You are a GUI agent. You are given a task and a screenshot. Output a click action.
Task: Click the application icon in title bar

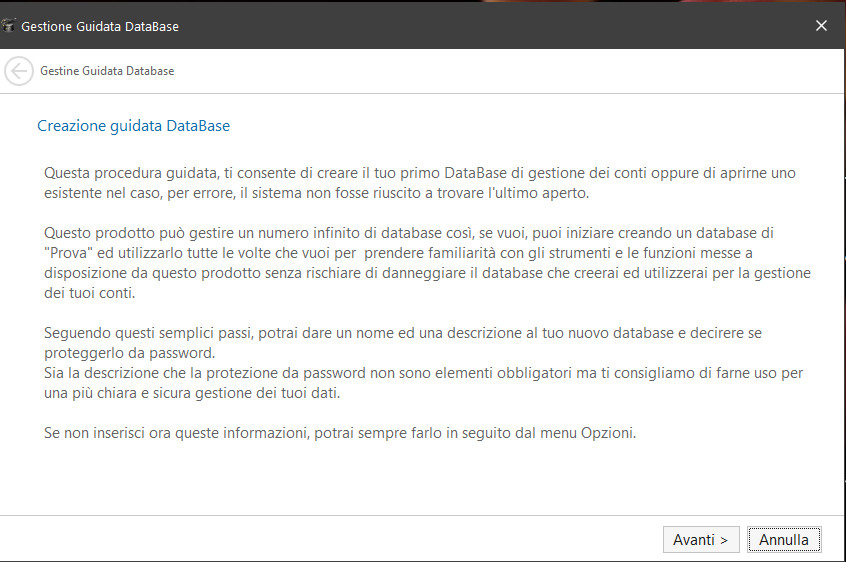(x=8, y=26)
